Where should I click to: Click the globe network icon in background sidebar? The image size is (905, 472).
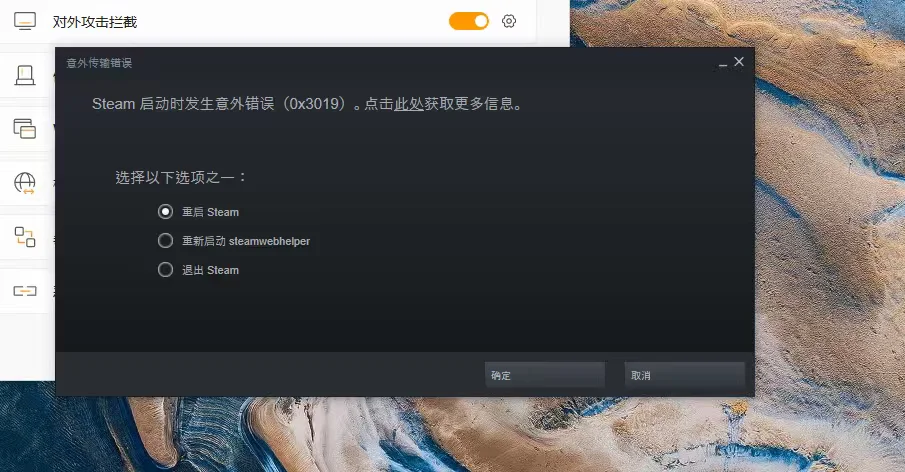coord(25,183)
